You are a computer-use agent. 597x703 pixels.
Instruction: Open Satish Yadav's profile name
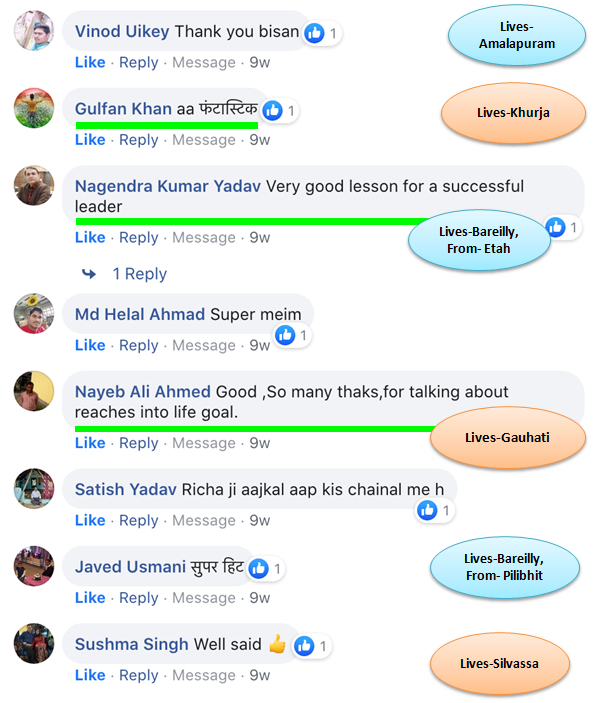pos(125,489)
